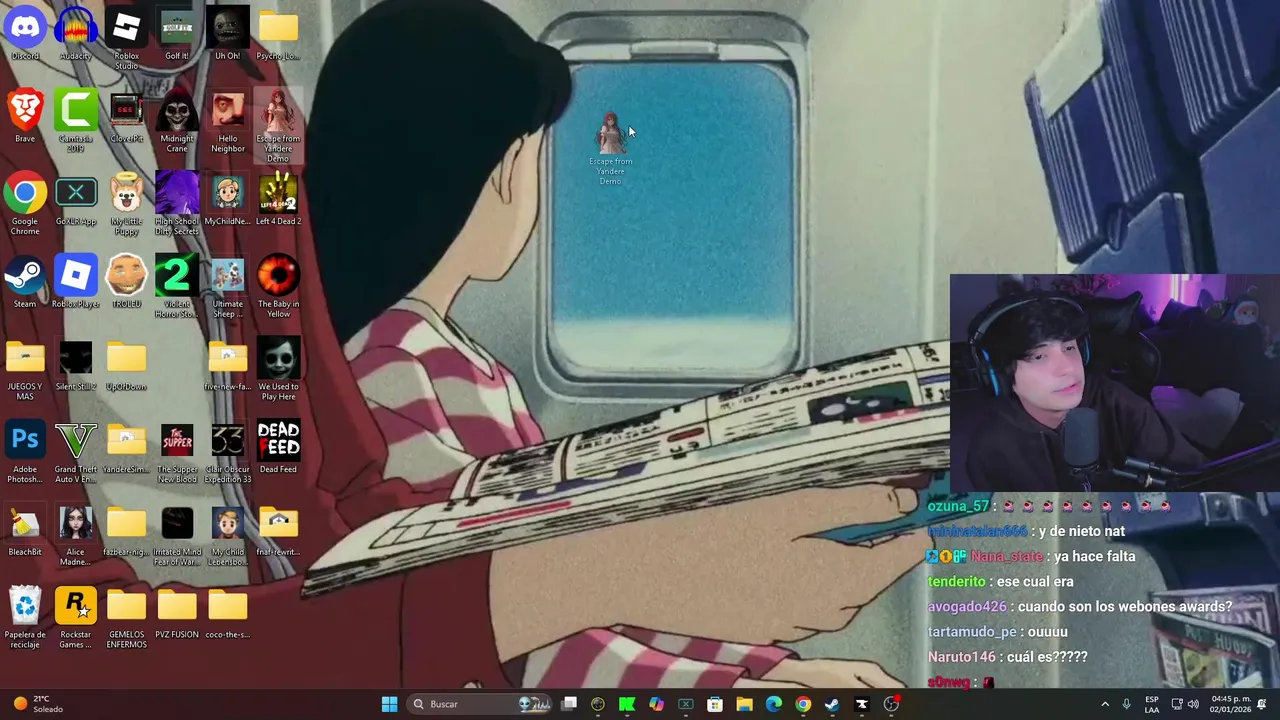This screenshot has height=720, width=1280.
Task: Select the Psycho_Lo... folder
Action: (x=278, y=34)
